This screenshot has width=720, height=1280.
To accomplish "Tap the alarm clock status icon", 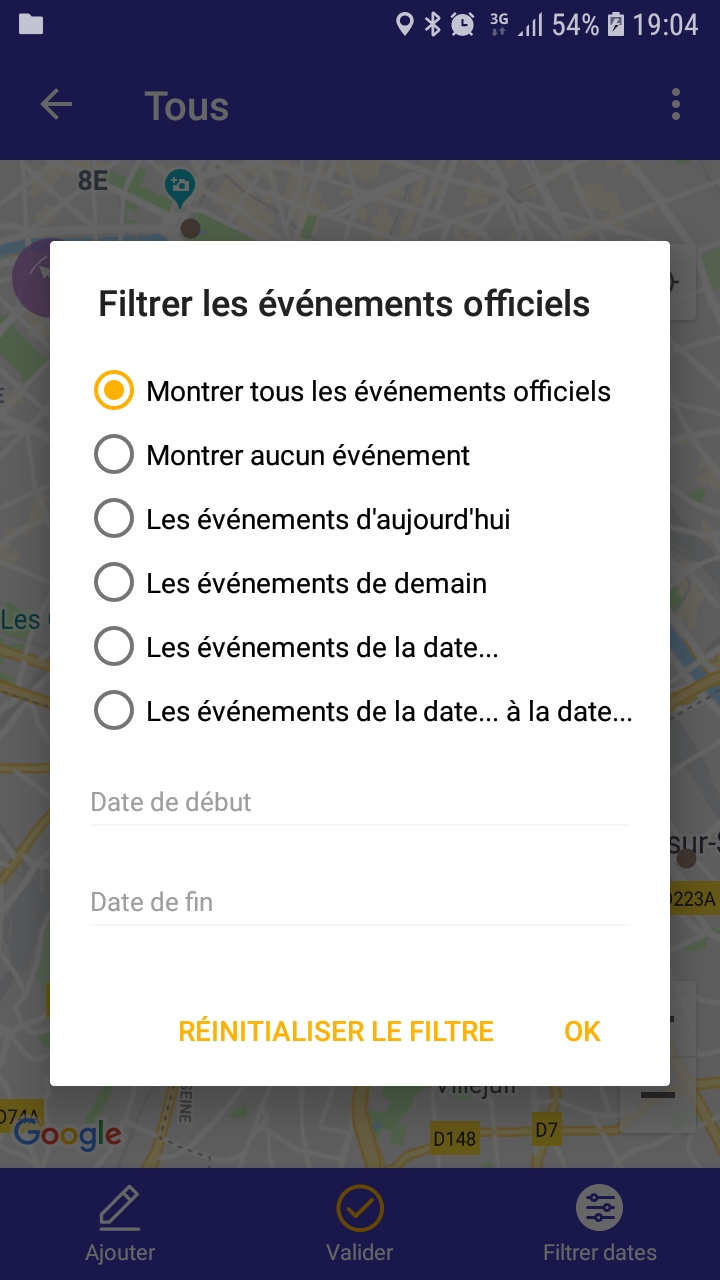I will [462, 24].
